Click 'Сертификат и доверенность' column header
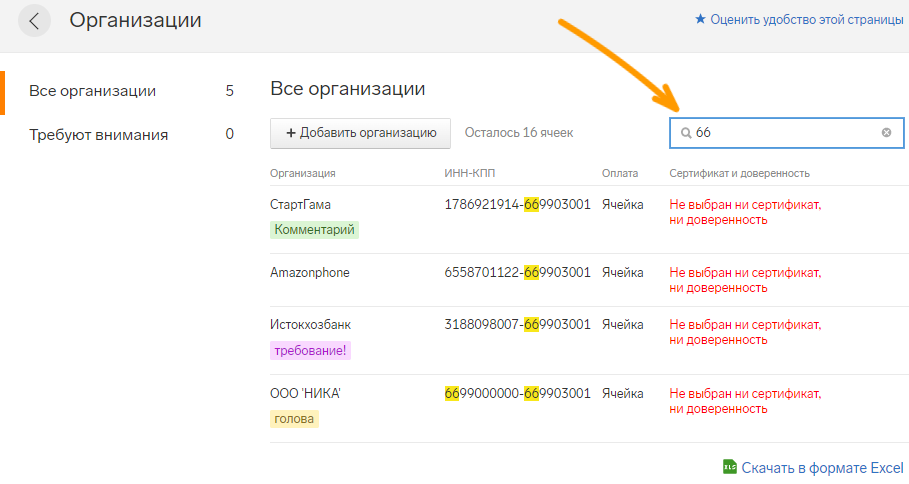909x484 pixels. (x=739, y=173)
